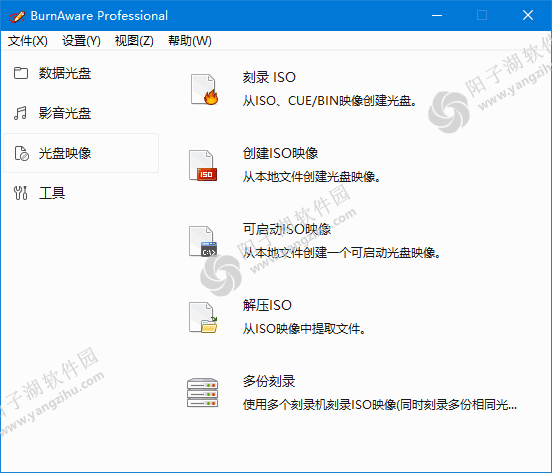Click the command prompt bootable ISO icon
Screen dimensions: 552x473
[x=203, y=241]
